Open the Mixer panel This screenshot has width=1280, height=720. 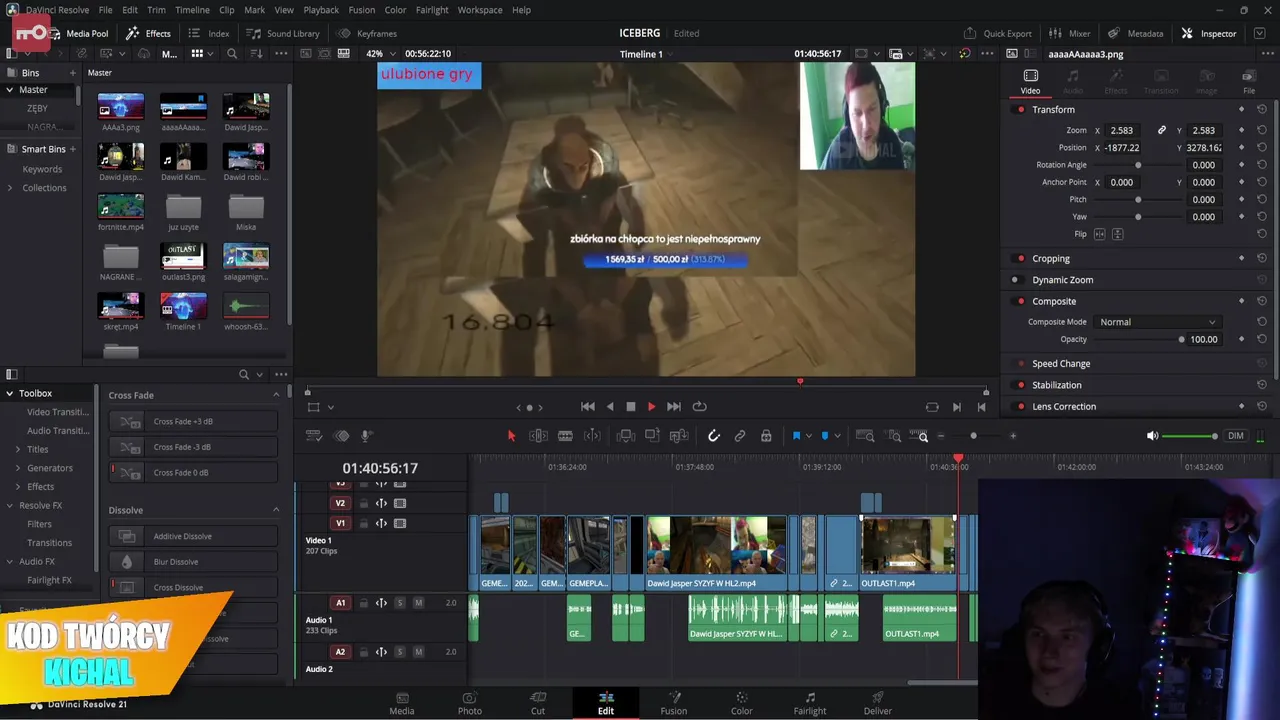tap(1070, 33)
